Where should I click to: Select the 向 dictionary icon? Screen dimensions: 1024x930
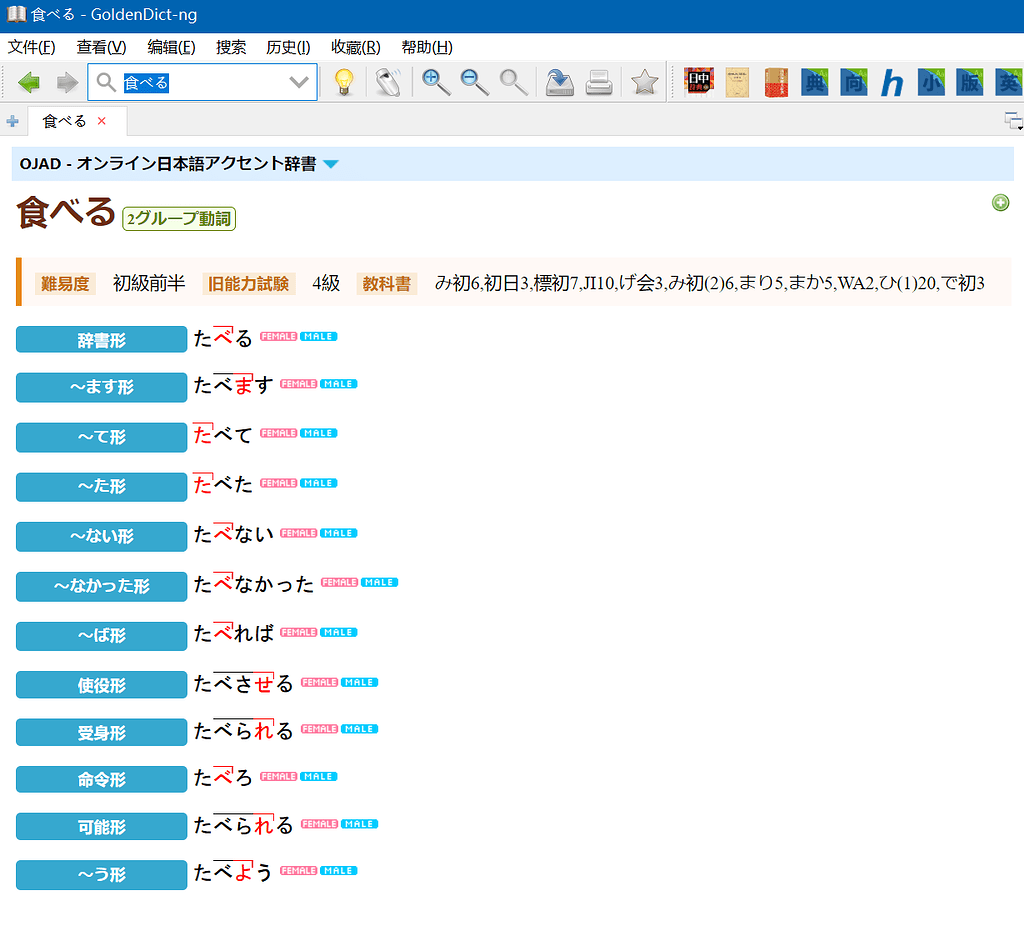854,82
